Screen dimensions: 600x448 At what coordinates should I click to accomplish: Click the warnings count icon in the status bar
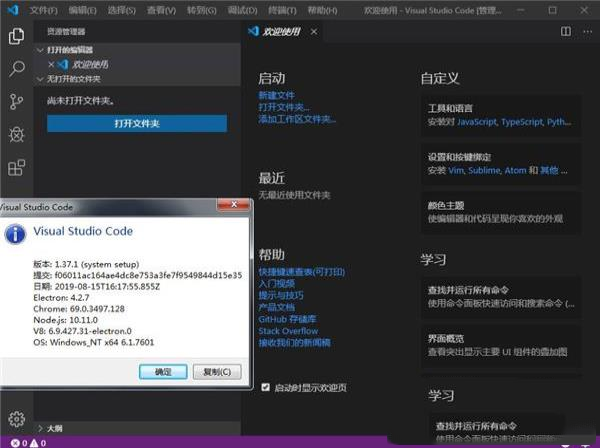34,443
